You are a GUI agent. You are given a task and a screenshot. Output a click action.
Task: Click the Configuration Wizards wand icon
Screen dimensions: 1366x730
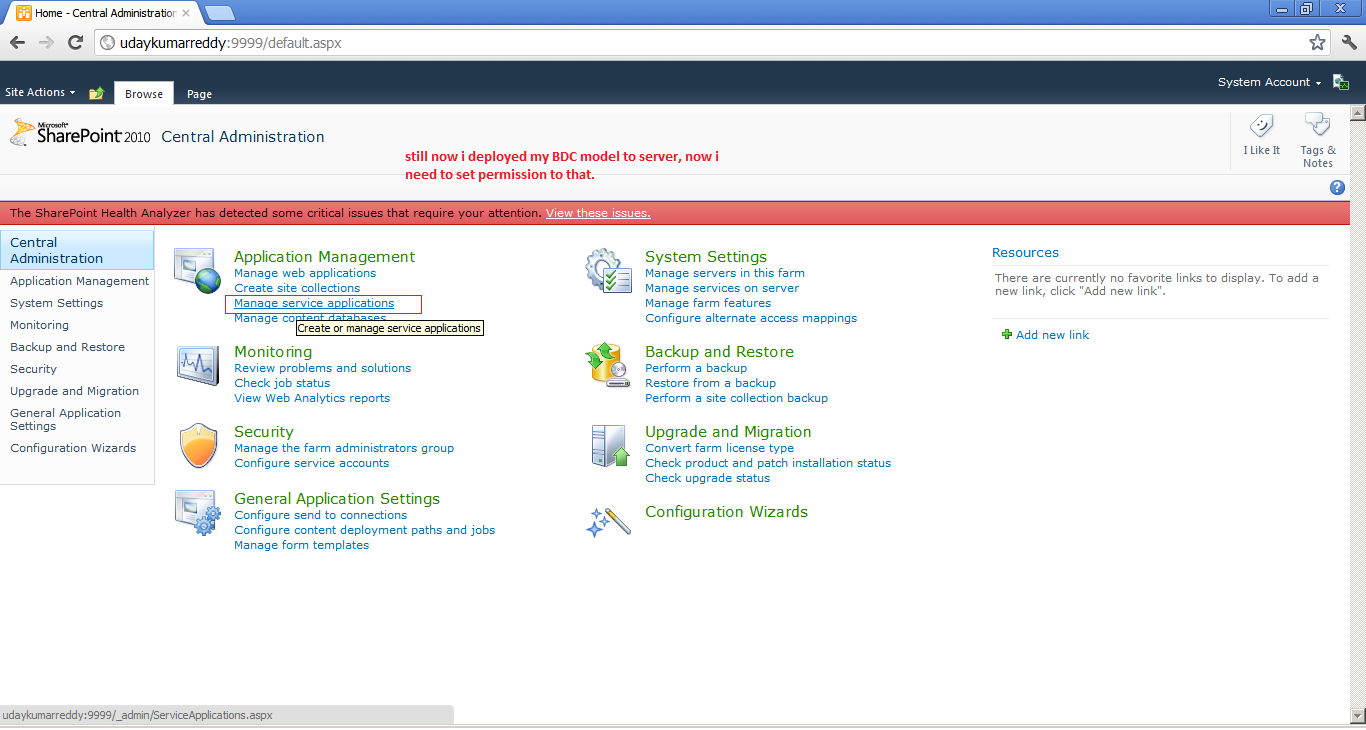click(608, 521)
